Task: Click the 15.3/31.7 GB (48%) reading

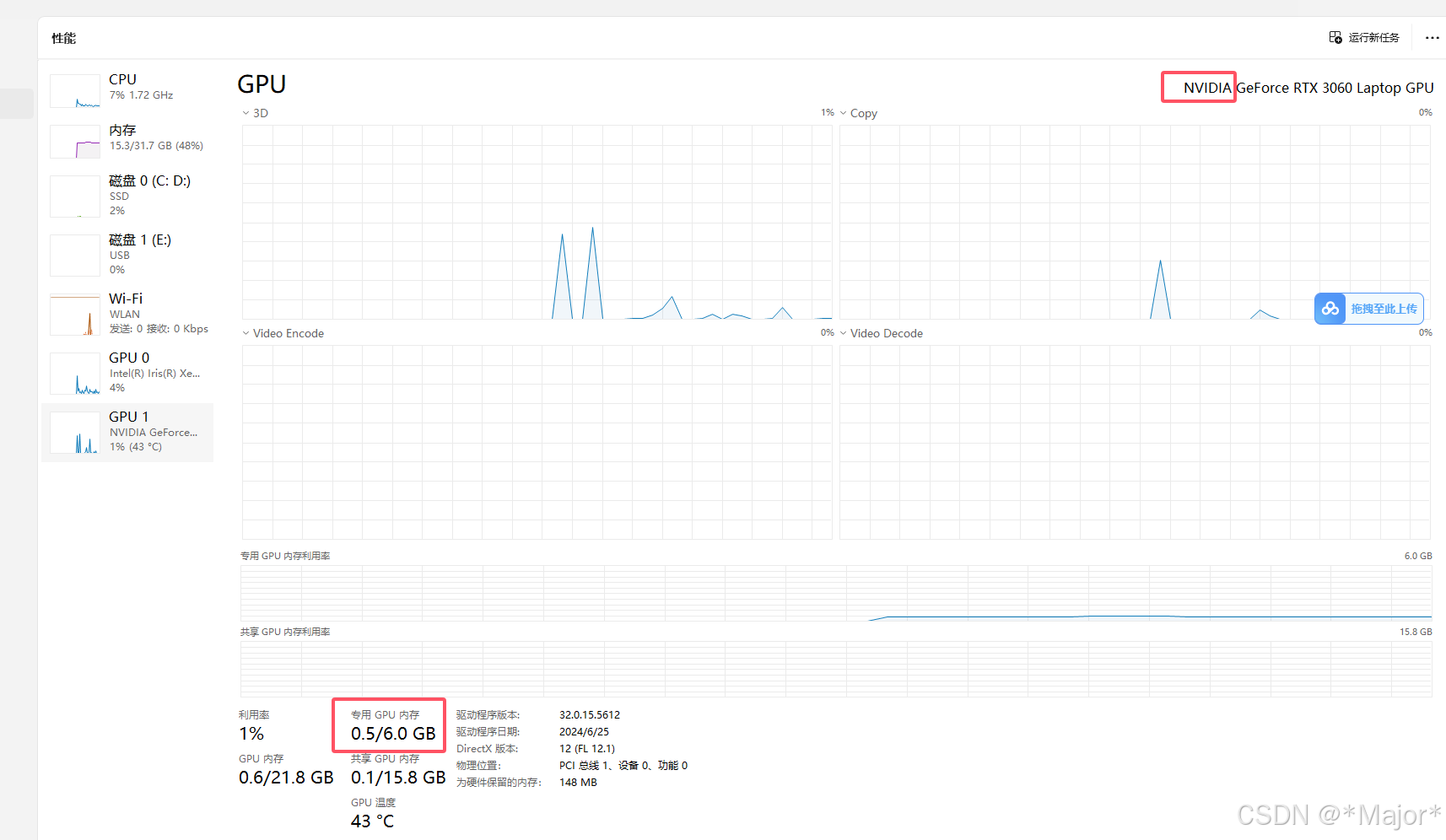Action: [x=156, y=146]
